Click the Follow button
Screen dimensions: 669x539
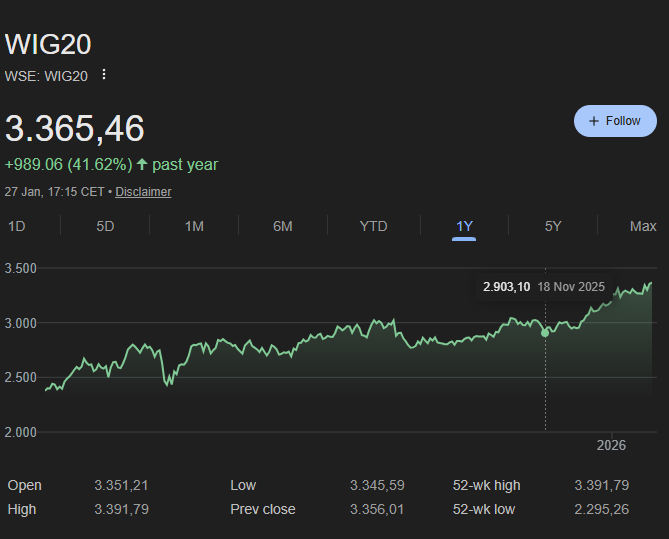coord(615,121)
